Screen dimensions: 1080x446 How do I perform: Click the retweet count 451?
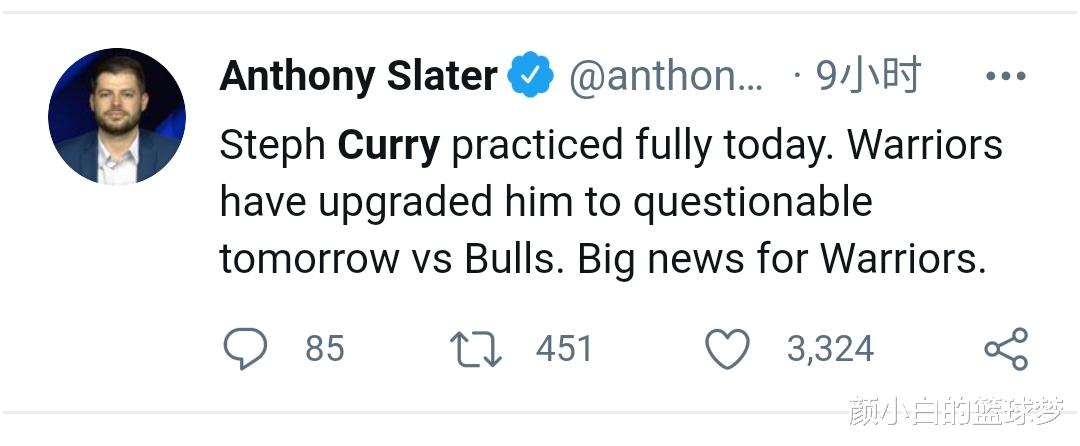click(x=564, y=349)
